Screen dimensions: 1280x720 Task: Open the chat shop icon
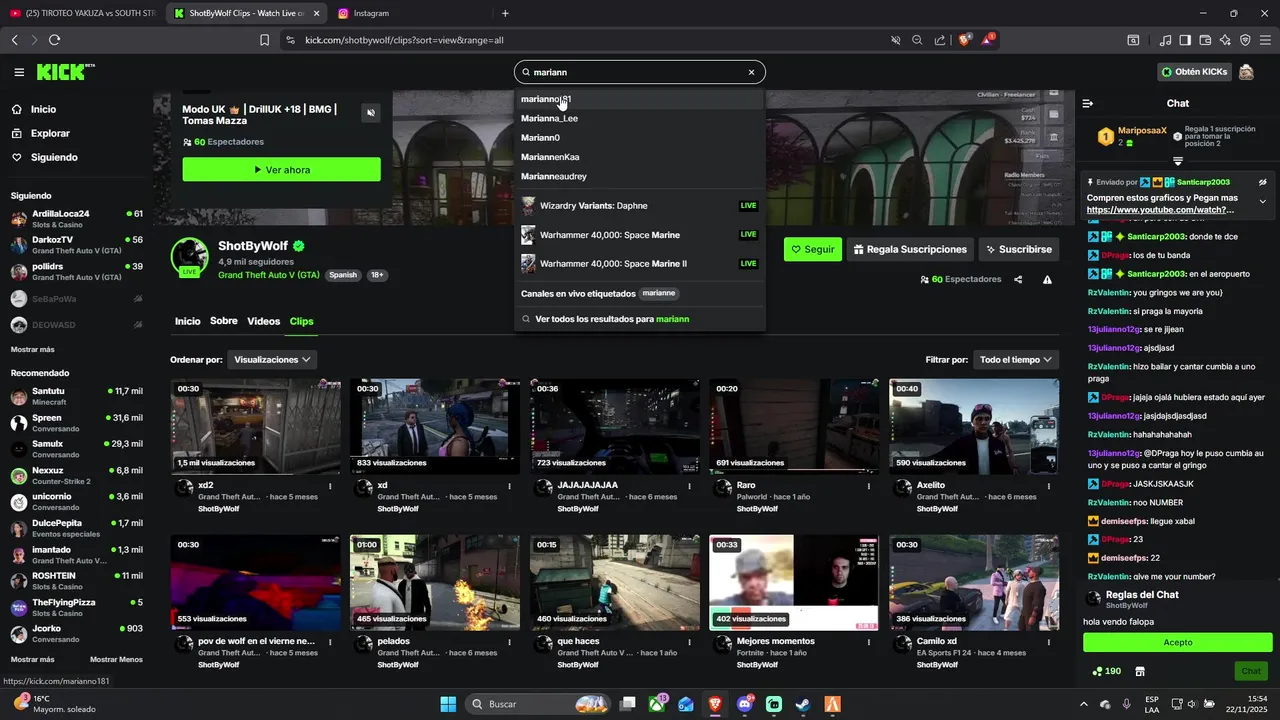point(1139,671)
